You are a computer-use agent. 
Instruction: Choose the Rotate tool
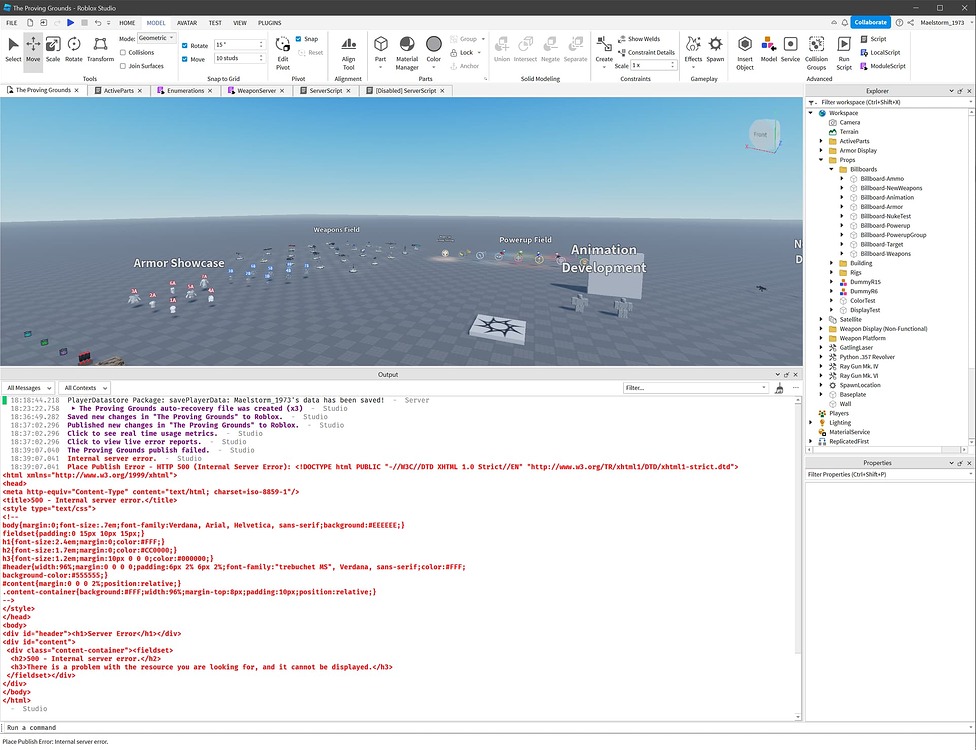(73, 49)
